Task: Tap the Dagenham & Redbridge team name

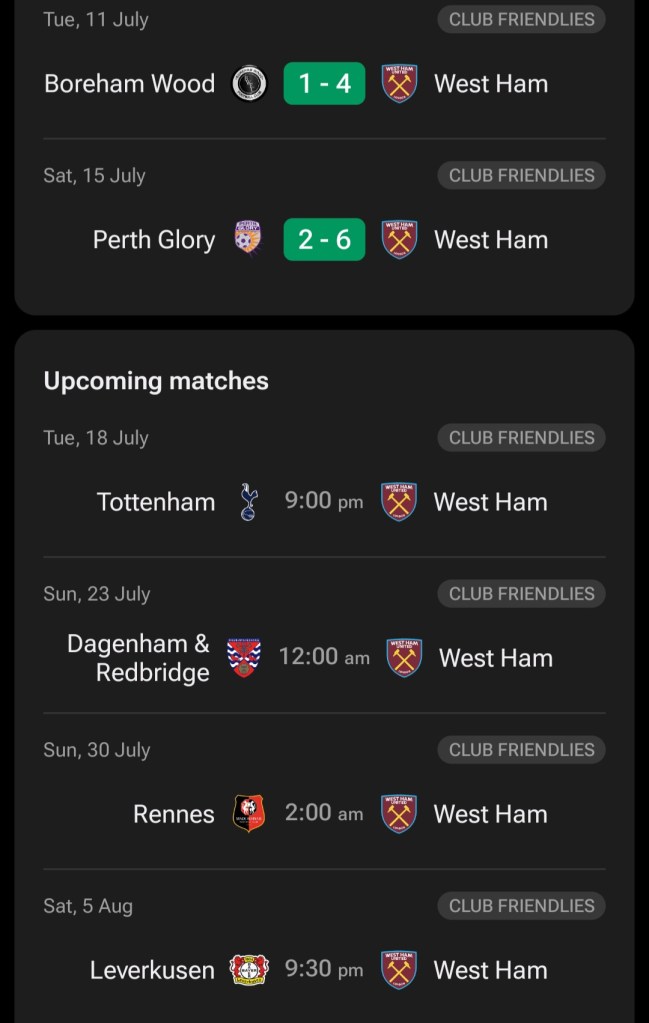Action: [139, 658]
